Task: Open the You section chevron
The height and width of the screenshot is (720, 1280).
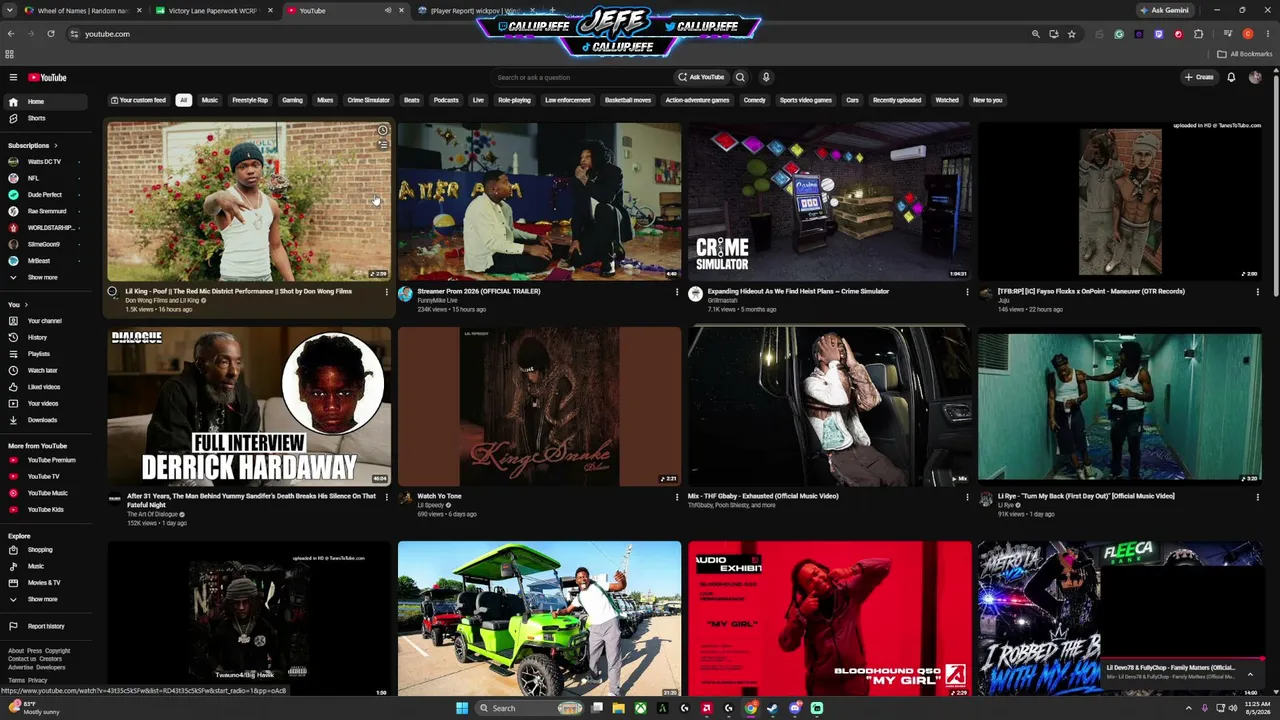Action: pyautogui.click(x=26, y=305)
